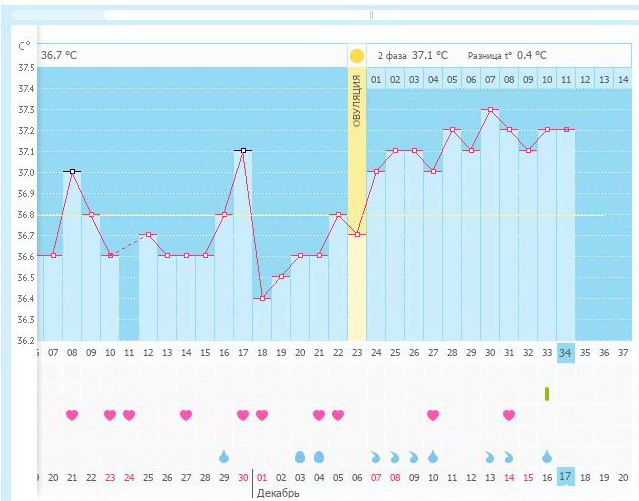Select the highlighted cycle day 34 cell

click(566, 352)
